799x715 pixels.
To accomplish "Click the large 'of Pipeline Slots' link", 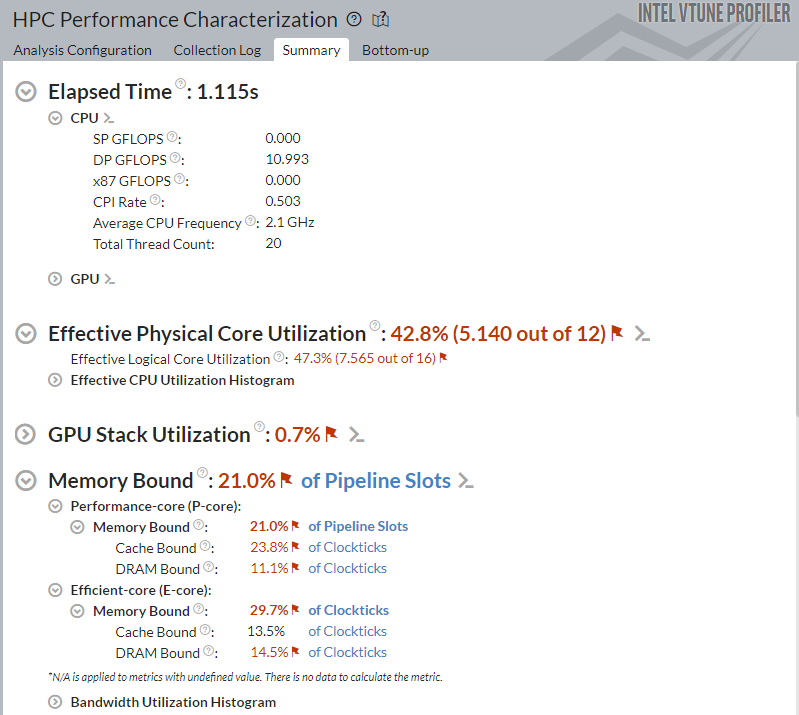I will 376,480.
